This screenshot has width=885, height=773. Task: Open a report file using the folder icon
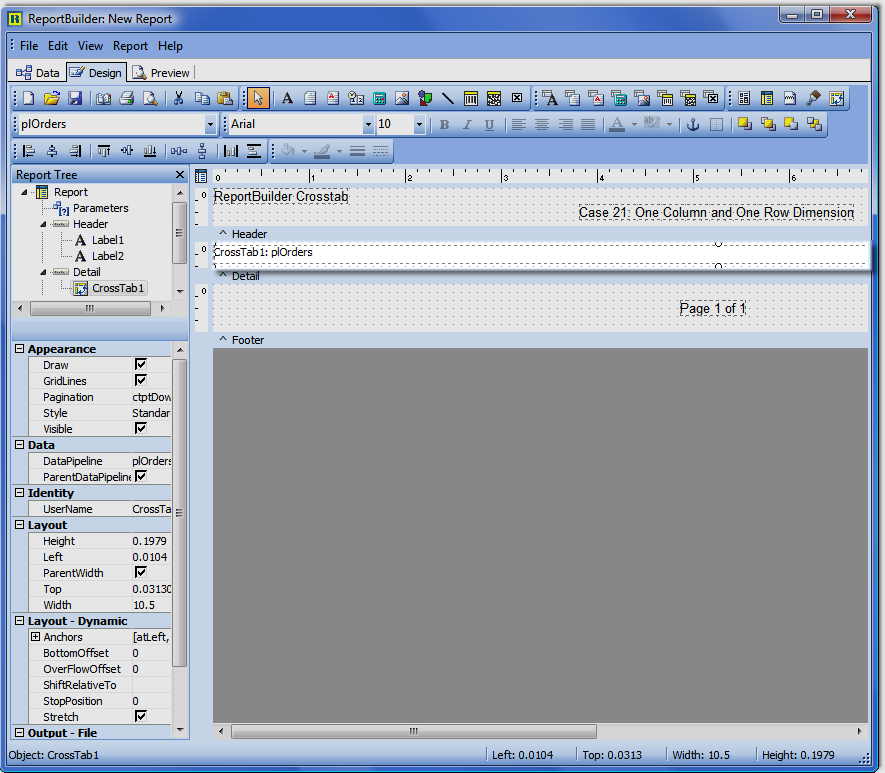52,99
